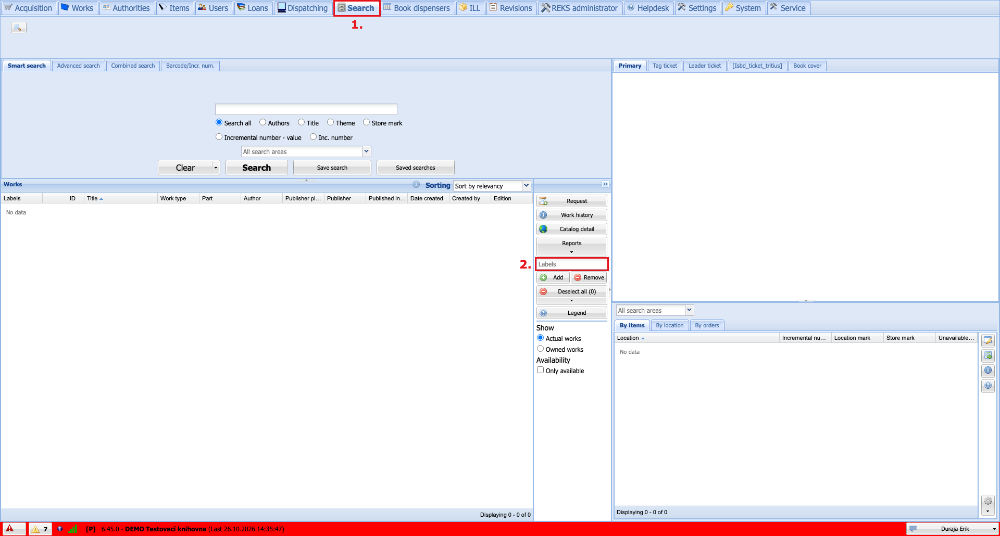Switch to the By location tab
Screen dimensions: 1000x536
pyautogui.click(x=670, y=325)
